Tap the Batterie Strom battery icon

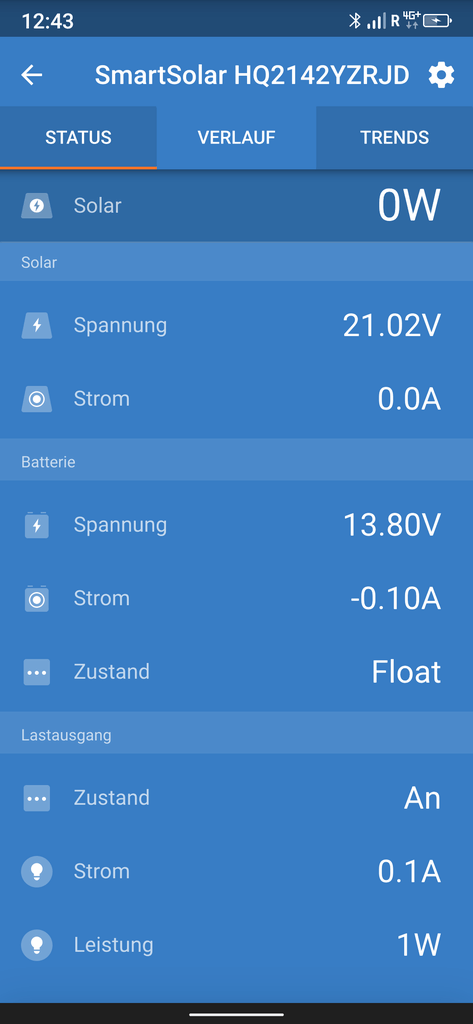[37, 598]
